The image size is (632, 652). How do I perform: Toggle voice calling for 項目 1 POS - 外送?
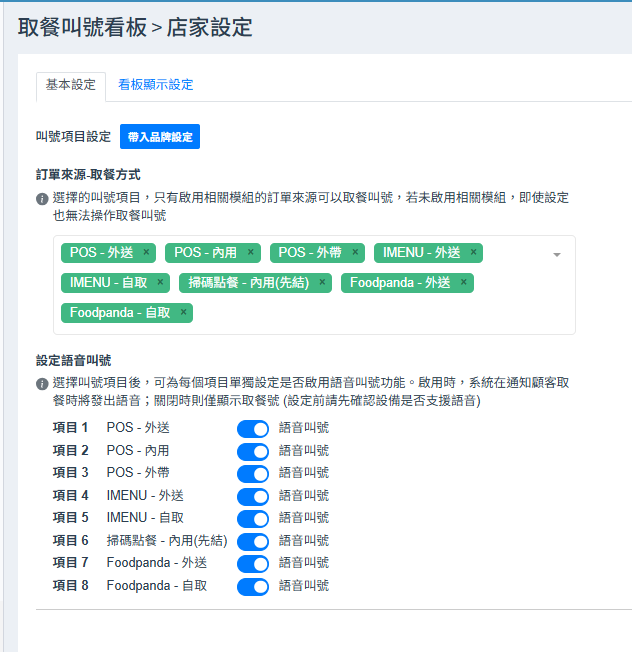click(253, 429)
